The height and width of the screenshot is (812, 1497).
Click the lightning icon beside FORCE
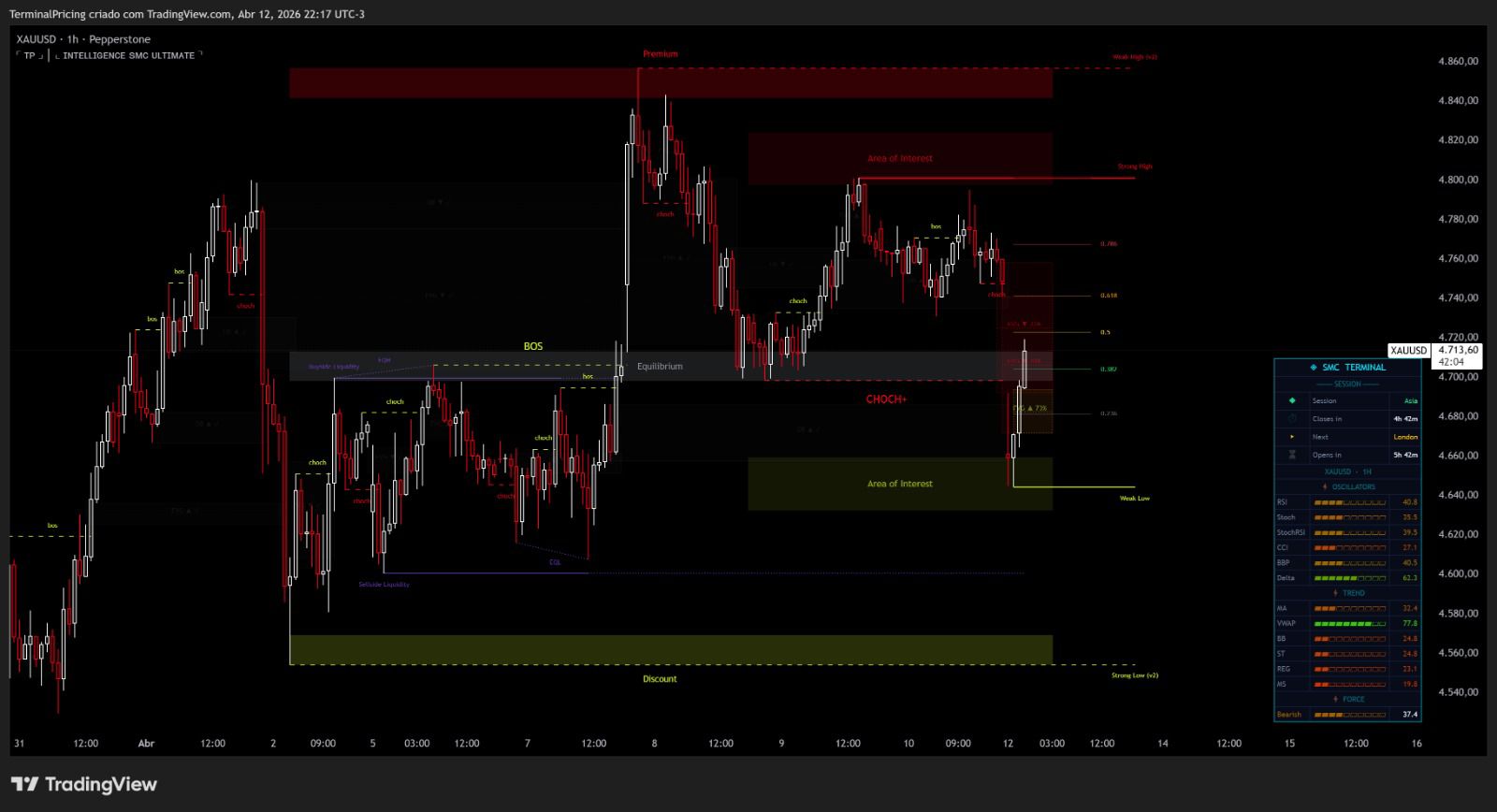pyautogui.click(x=1335, y=699)
